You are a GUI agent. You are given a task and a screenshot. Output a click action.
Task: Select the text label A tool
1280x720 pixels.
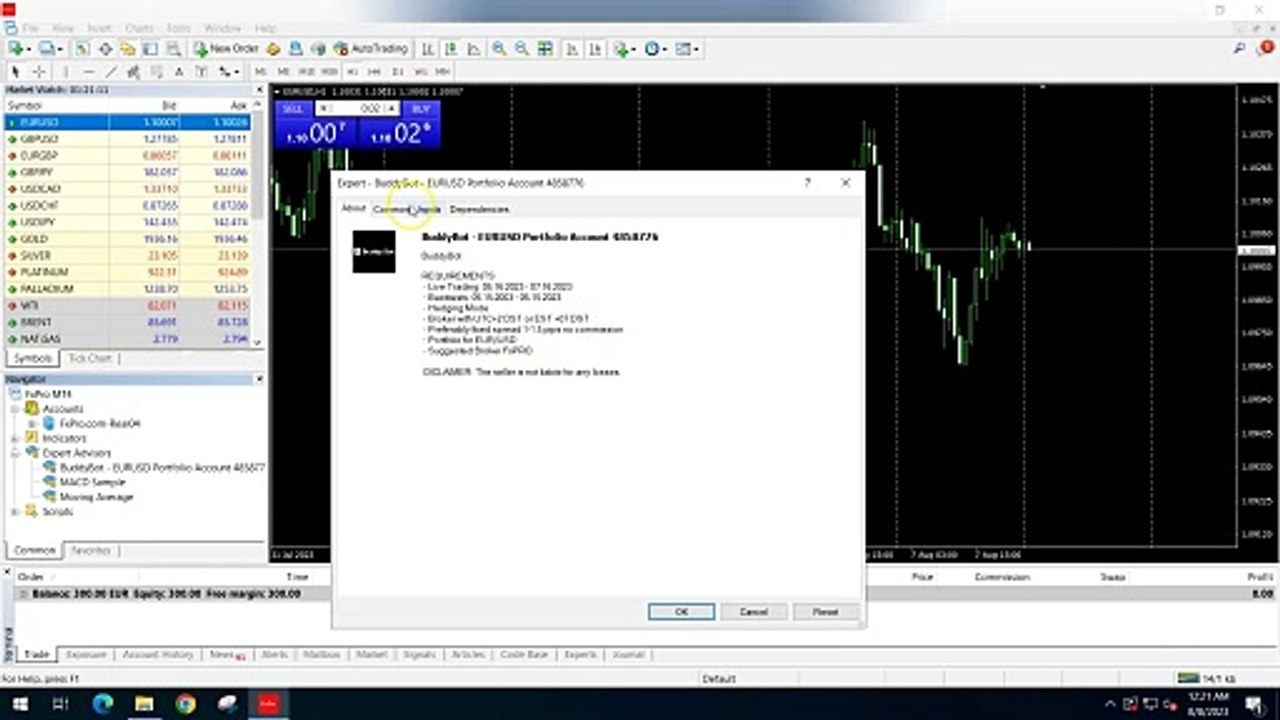(179, 72)
